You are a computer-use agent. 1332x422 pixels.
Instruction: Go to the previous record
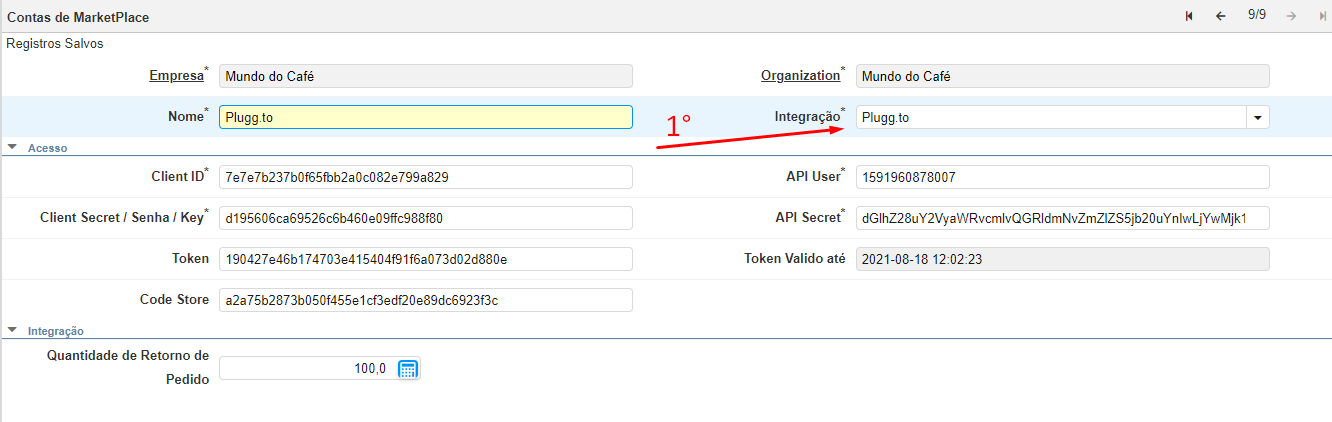tap(1220, 16)
